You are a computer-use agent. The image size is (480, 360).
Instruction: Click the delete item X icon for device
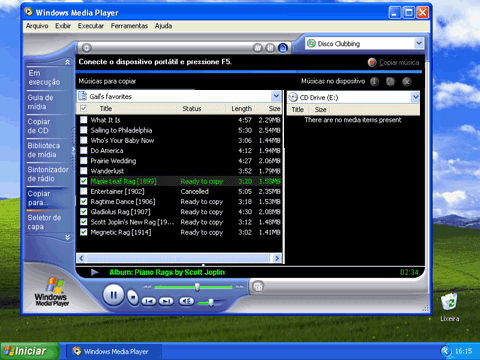(x=407, y=81)
